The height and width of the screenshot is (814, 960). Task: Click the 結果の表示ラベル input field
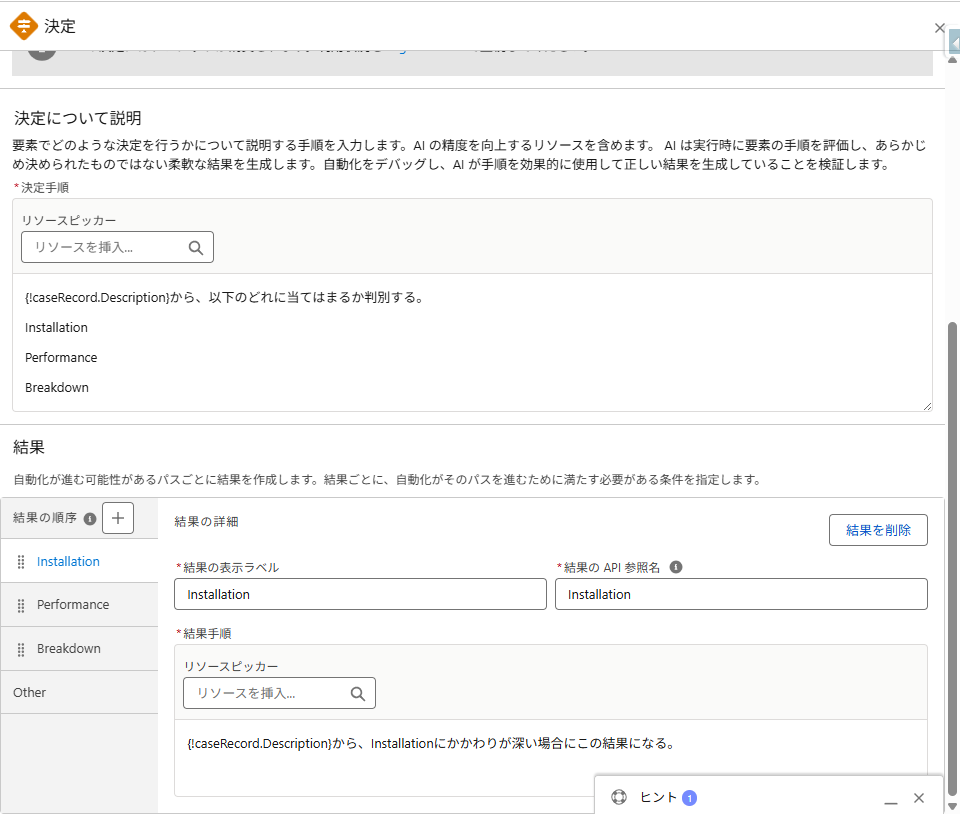361,594
